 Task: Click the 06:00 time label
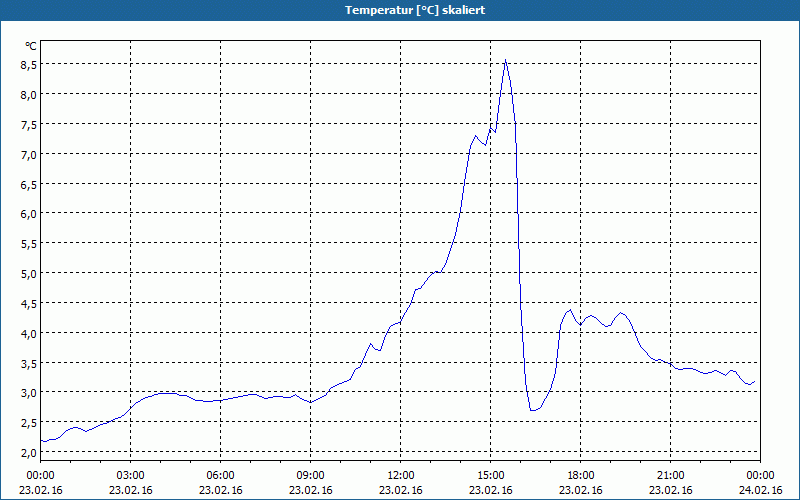click(220, 475)
